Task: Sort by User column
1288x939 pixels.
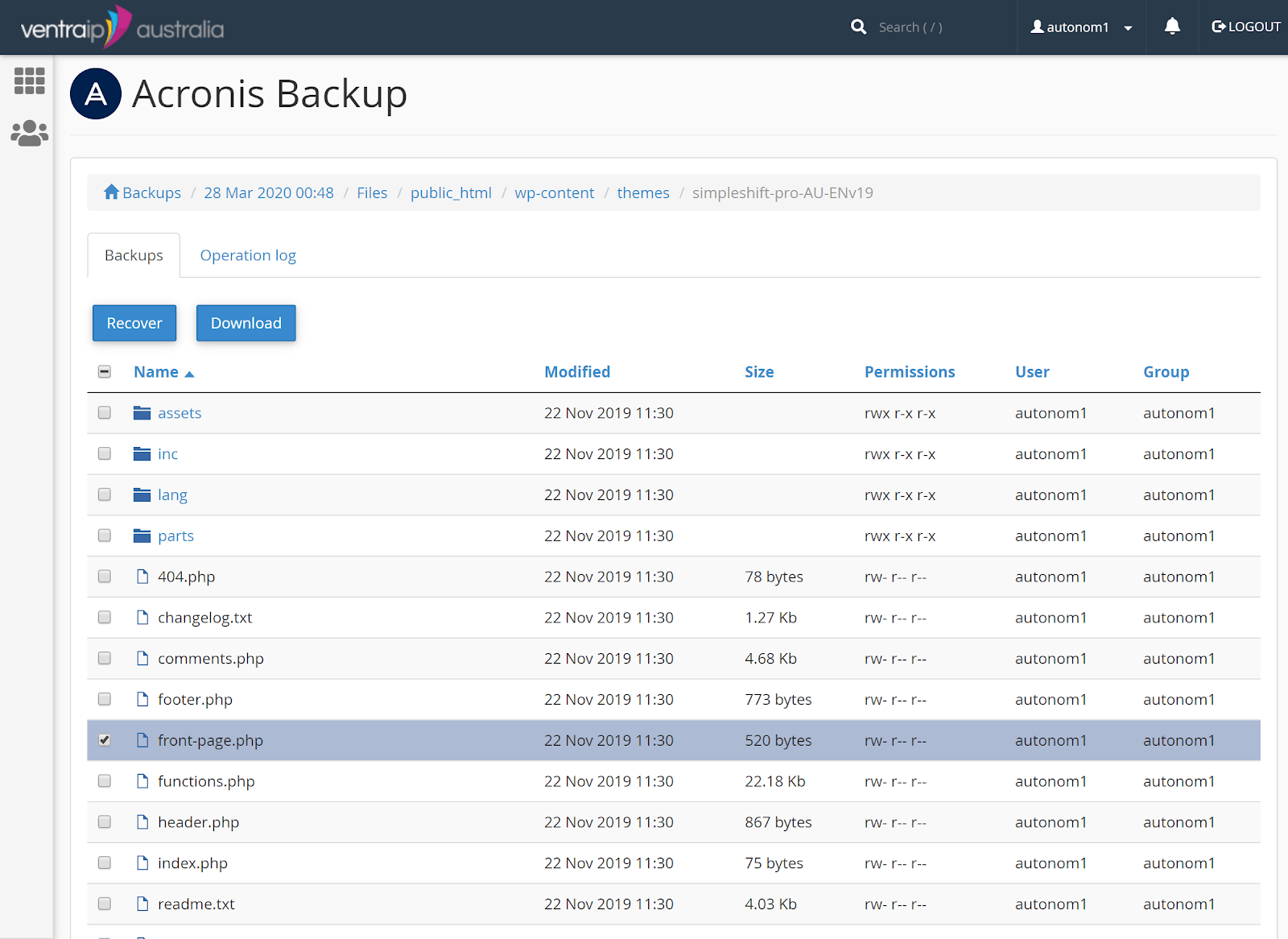Action: 1032,372
